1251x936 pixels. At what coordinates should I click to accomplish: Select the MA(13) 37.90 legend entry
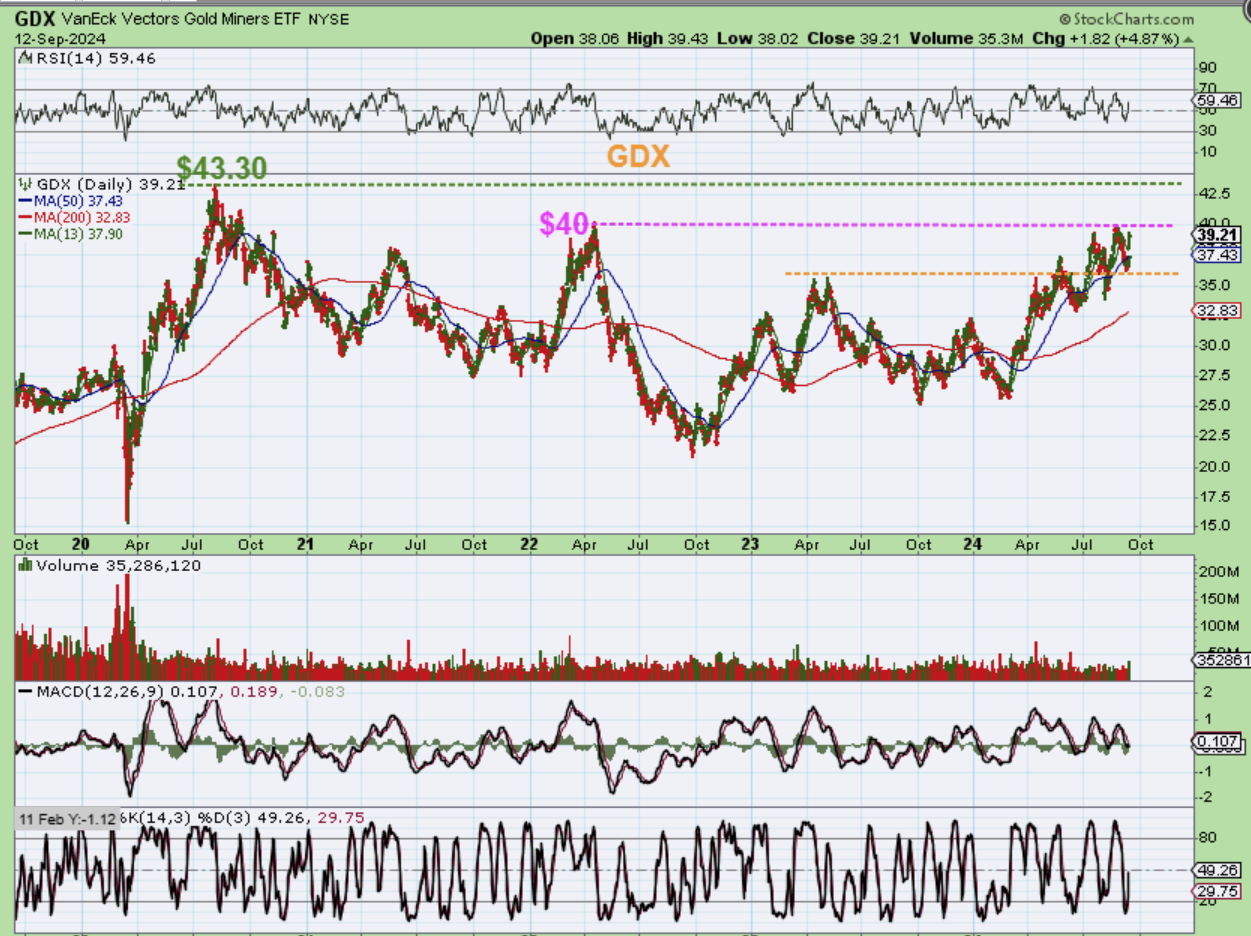(x=73, y=233)
